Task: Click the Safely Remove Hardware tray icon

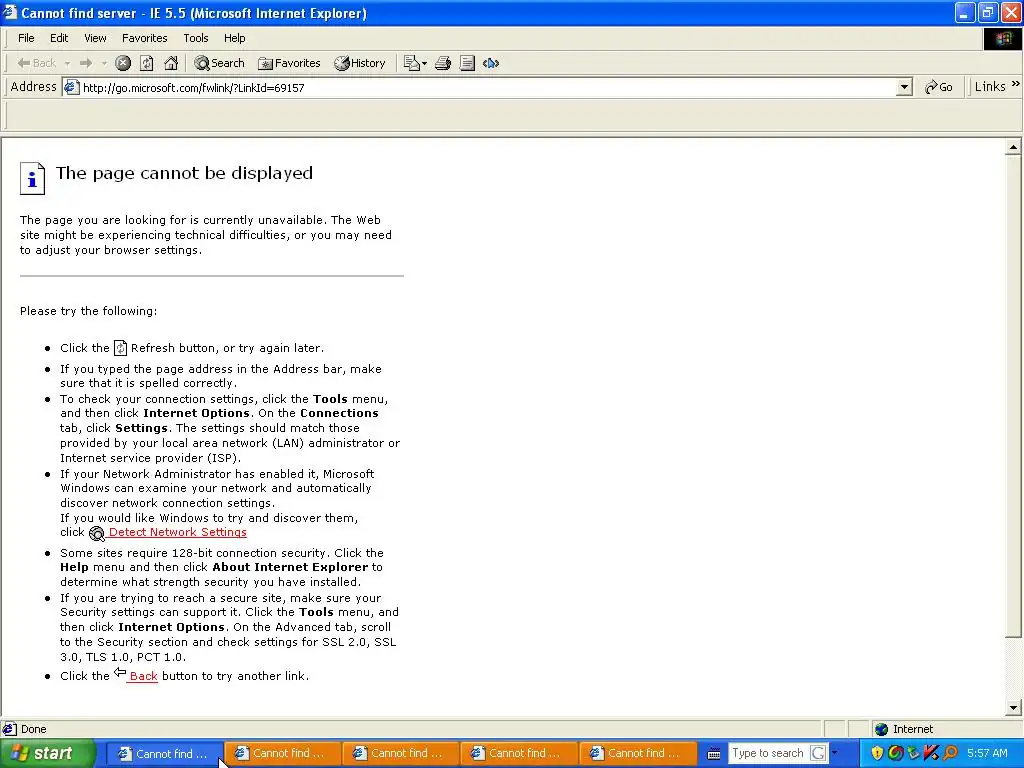Action: tap(914, 754)
